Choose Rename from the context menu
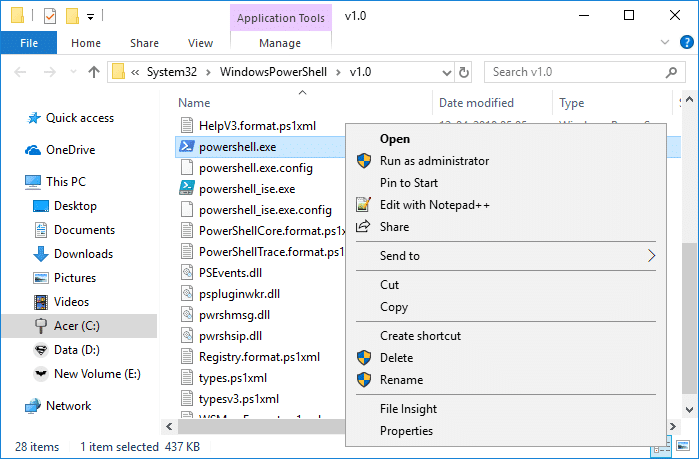This screenshot has height=459, width=699. tap(506, 380)
